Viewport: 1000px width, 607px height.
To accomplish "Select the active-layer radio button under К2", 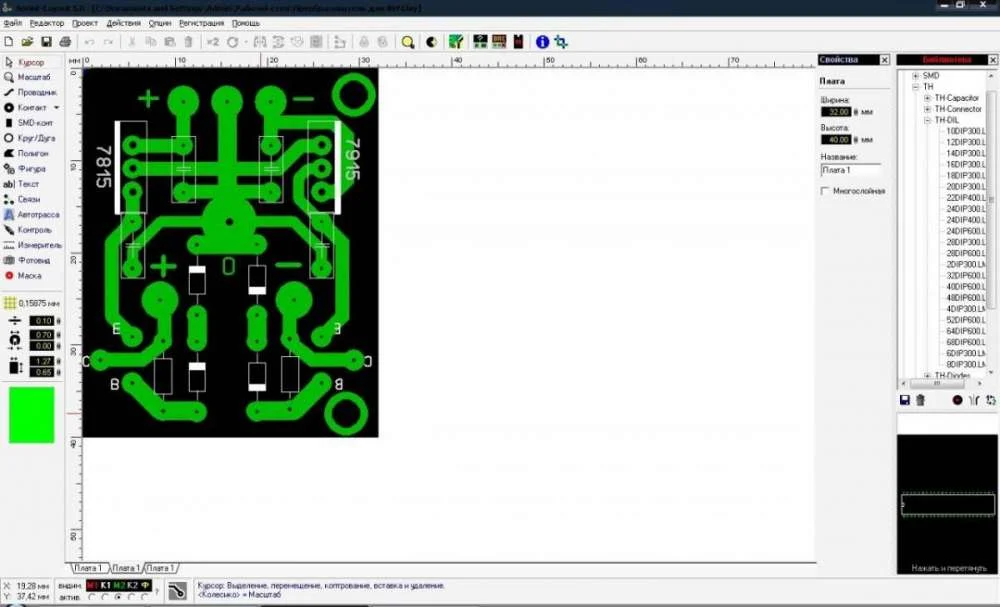I will click(x=132, y=597).
